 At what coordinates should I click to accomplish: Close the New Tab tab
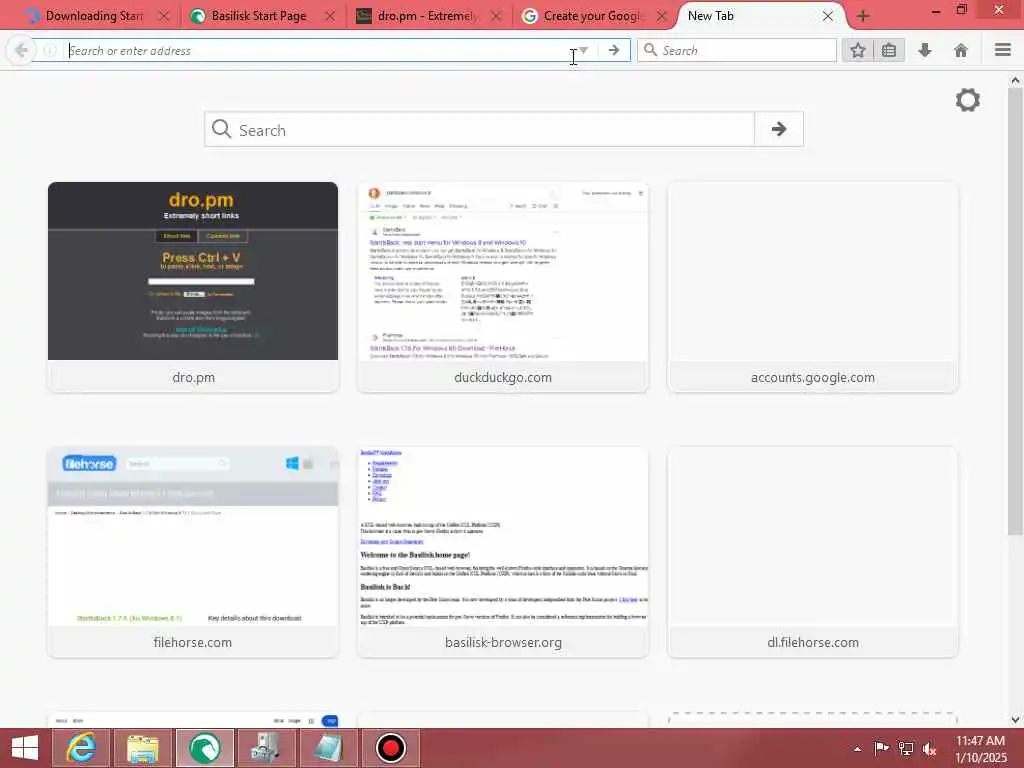[827, 16]
